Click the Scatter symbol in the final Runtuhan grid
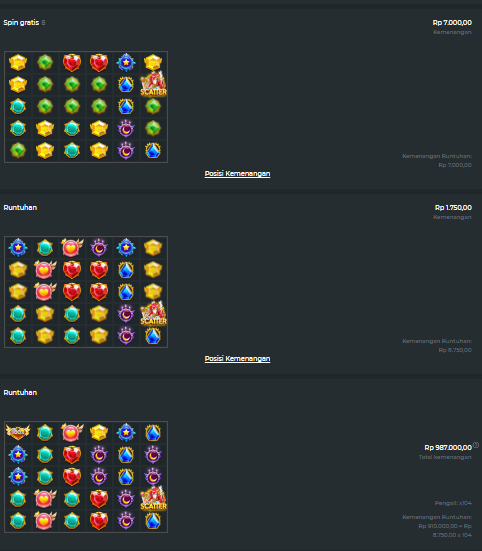The width and height of the screenshot is (482, 551). pos(154,498)
